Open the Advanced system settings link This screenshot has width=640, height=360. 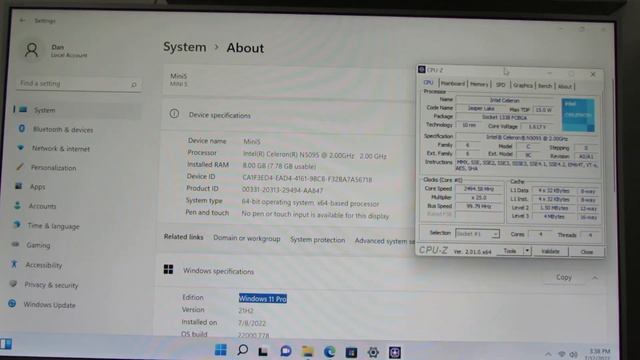tap(384, 241)
